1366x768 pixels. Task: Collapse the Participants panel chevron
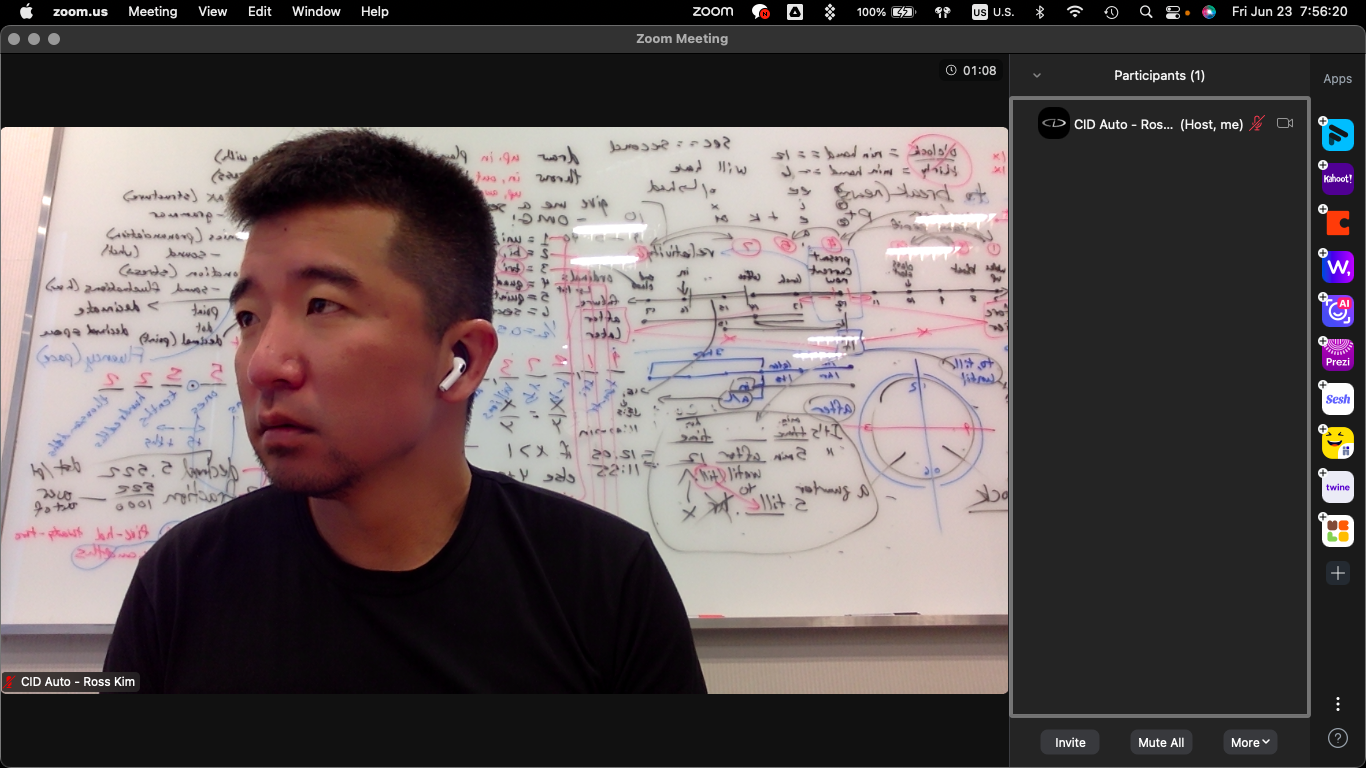click(x=1037, y=76)
